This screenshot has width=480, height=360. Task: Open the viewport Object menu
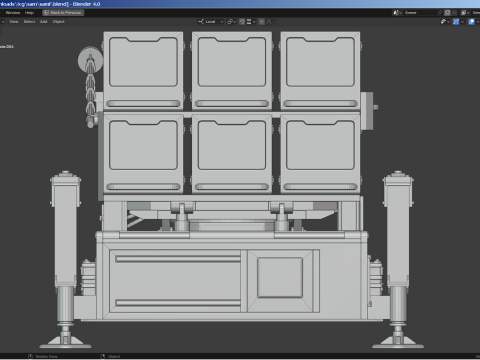pyautogui.click(x=58, y=22)
